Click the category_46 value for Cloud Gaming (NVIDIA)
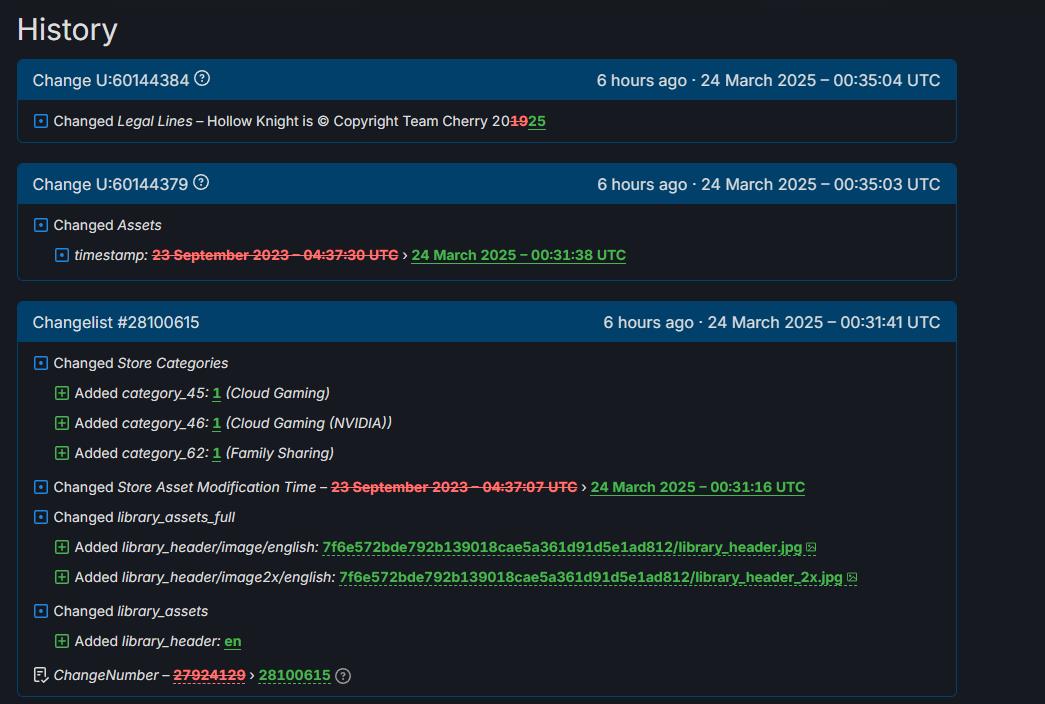The width and height of the screenshot is (1045, 704). (216, 423)
